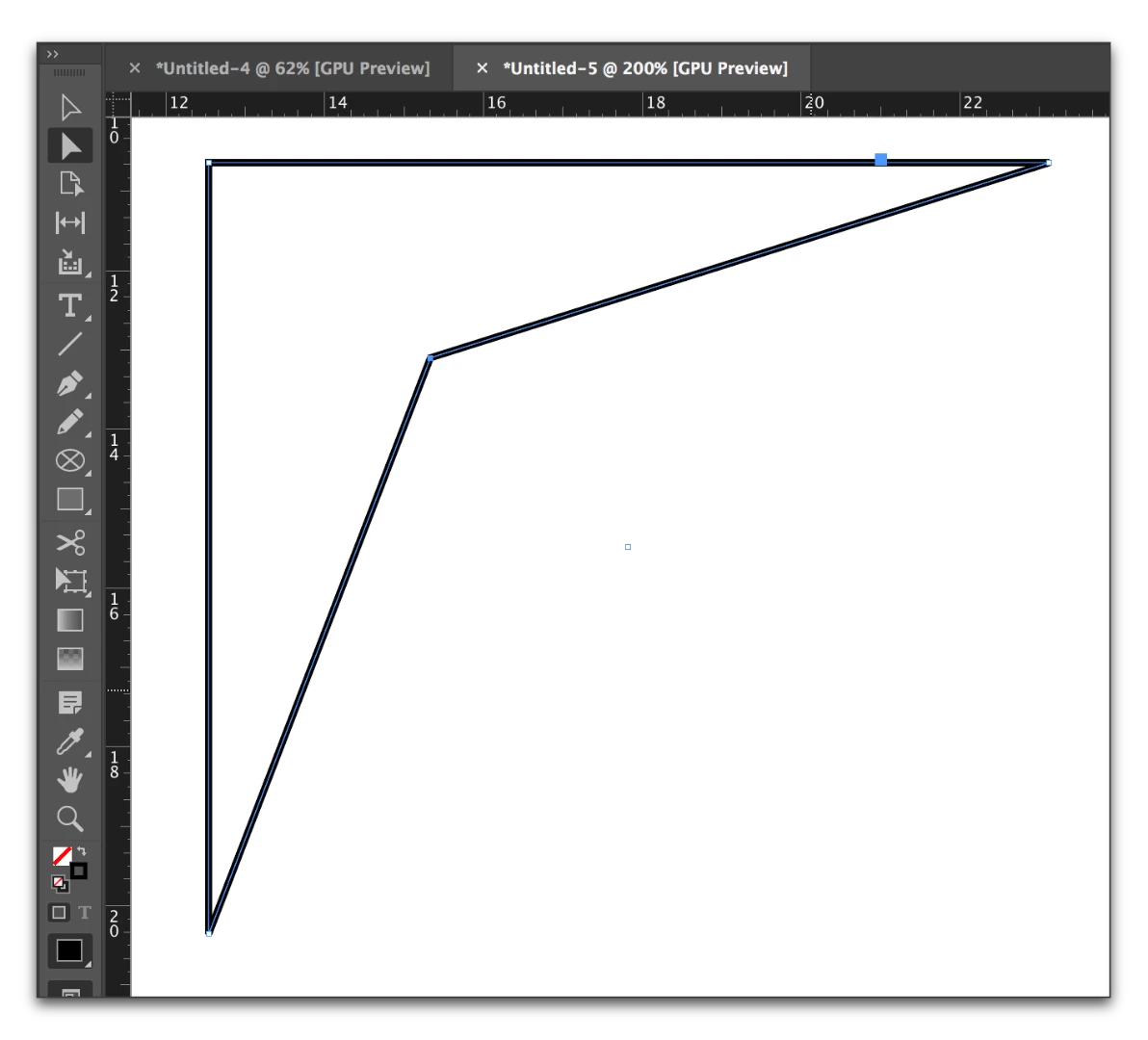Click the ruler origin corner box
This screenshot has height=1040, width=1148.
click(118, 103)
